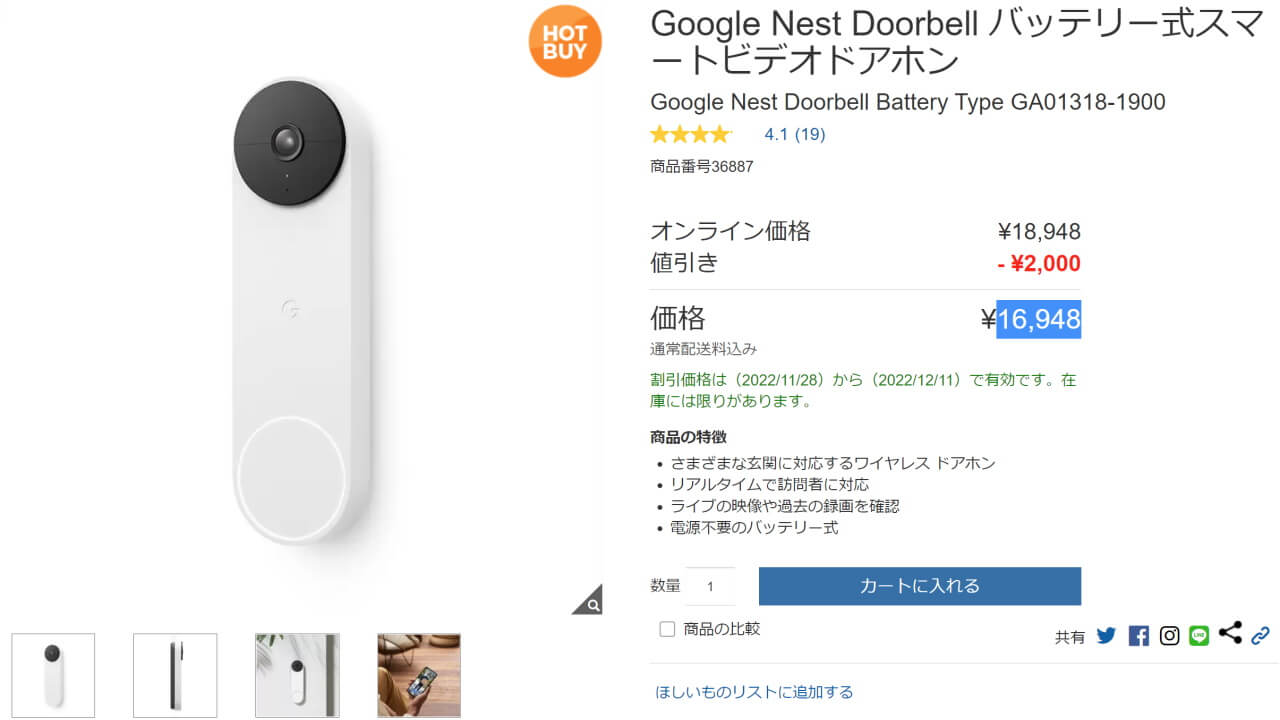Share product on Facebook

tap(1138, 634)
